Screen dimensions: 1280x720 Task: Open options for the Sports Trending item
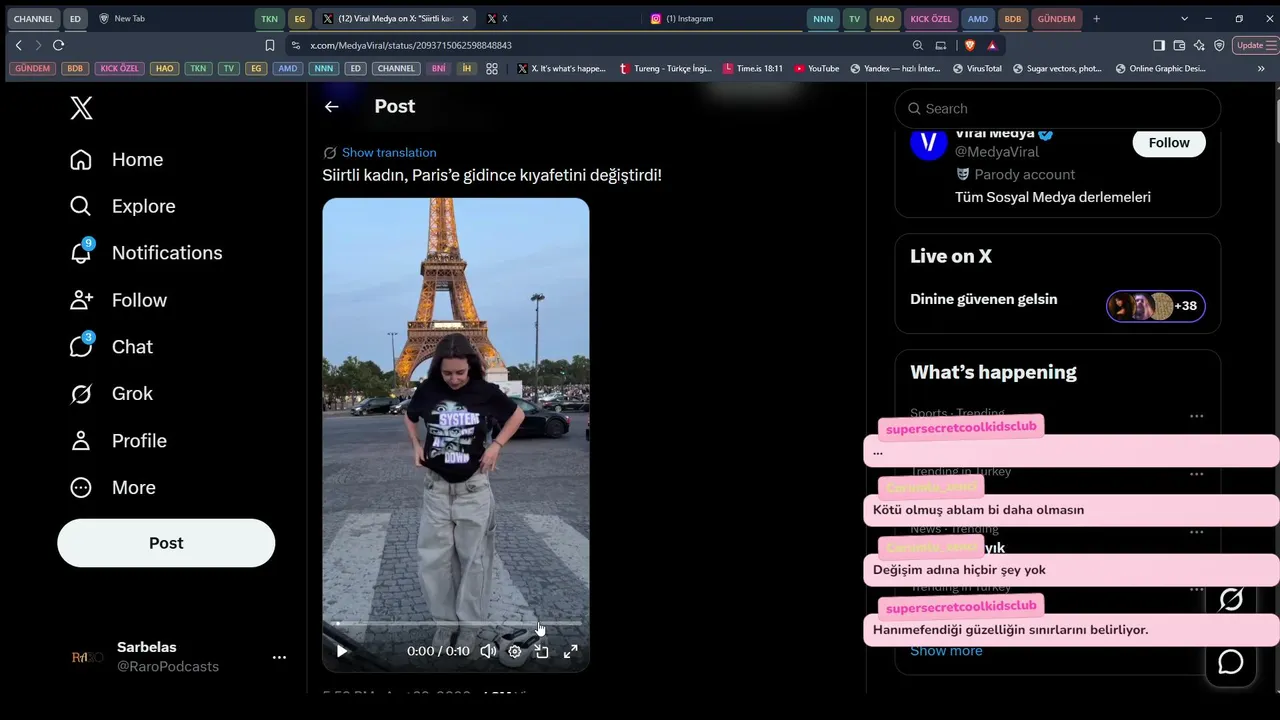(x=1196, y=416)
